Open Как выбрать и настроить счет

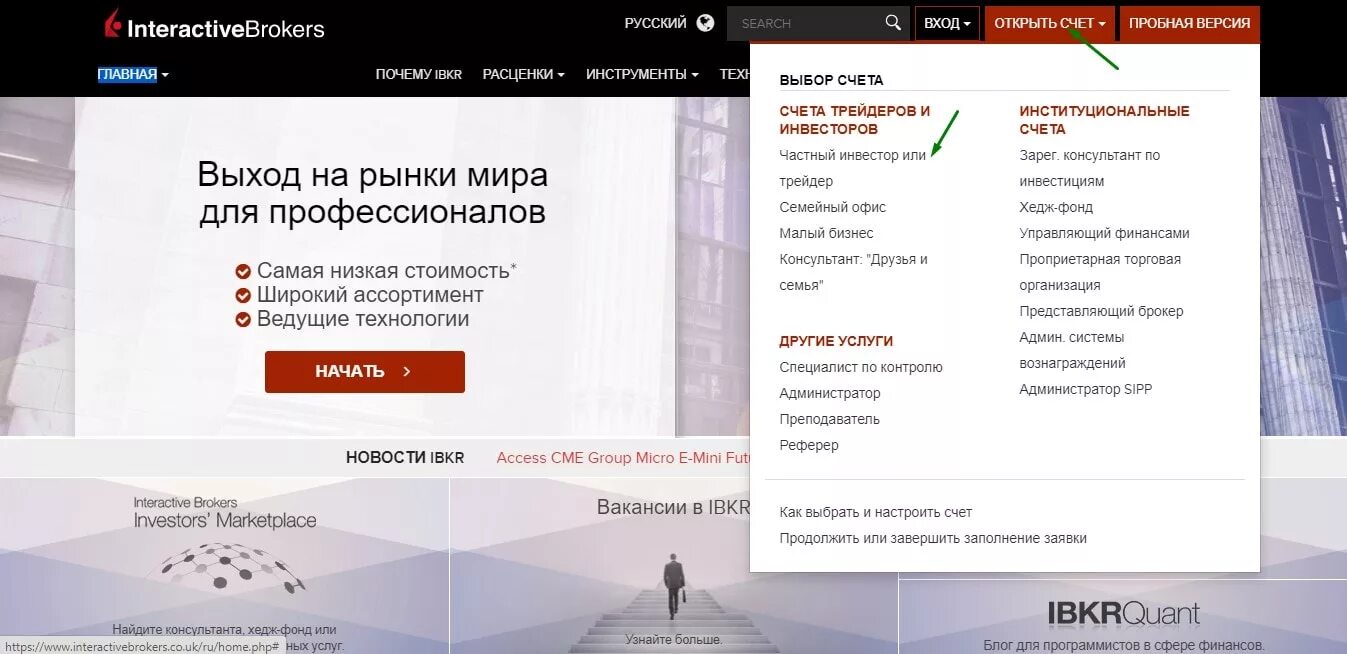click(876, 512)
